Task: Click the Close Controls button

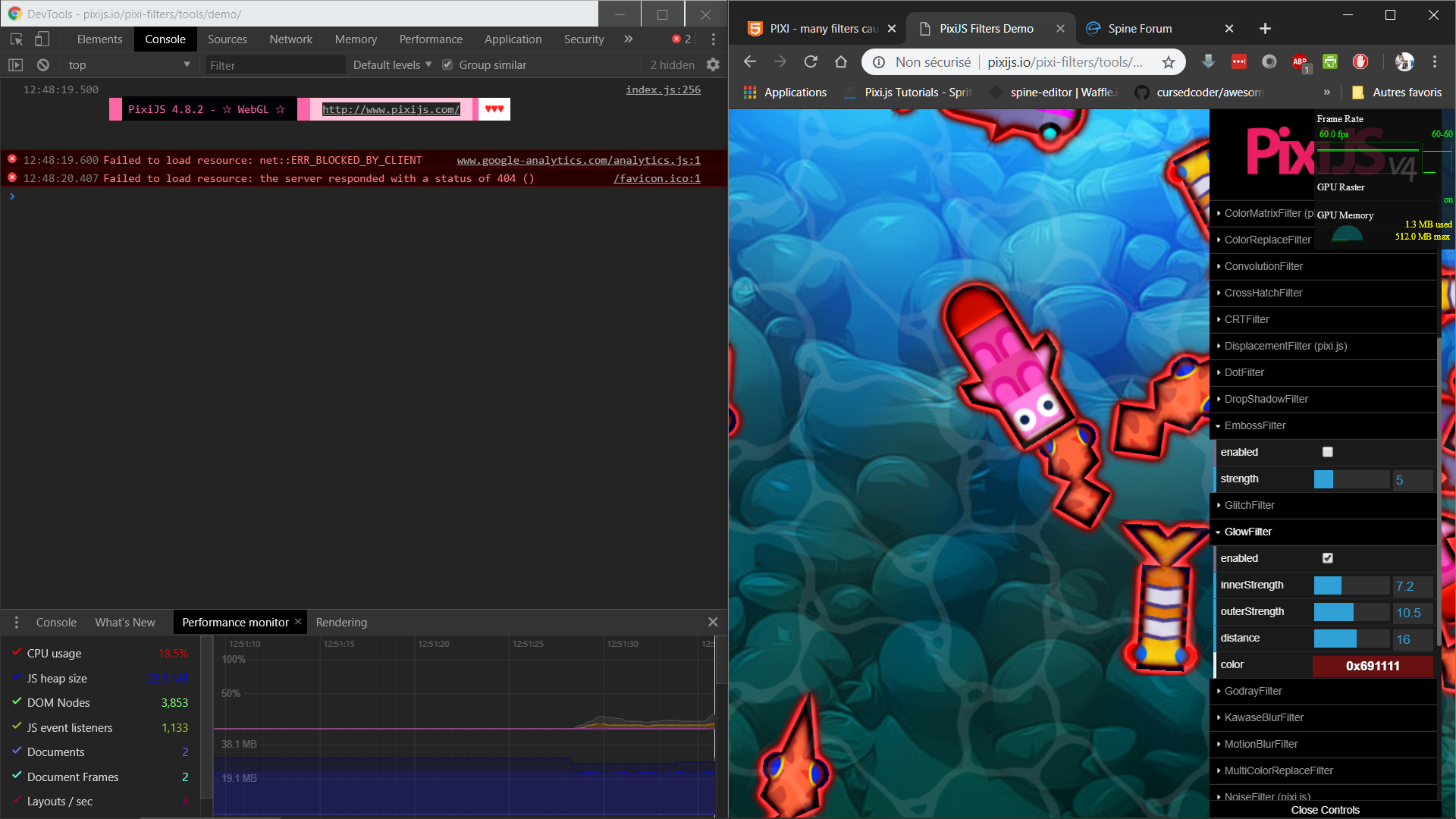Action: tap(1325, 810)
